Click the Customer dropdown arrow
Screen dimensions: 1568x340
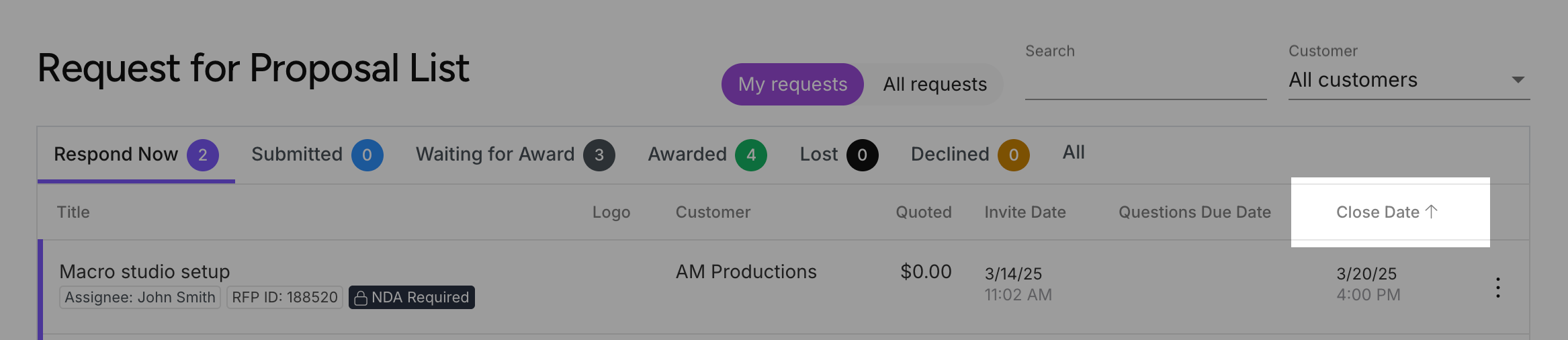pyautogui.click(x=1518, y=80)
